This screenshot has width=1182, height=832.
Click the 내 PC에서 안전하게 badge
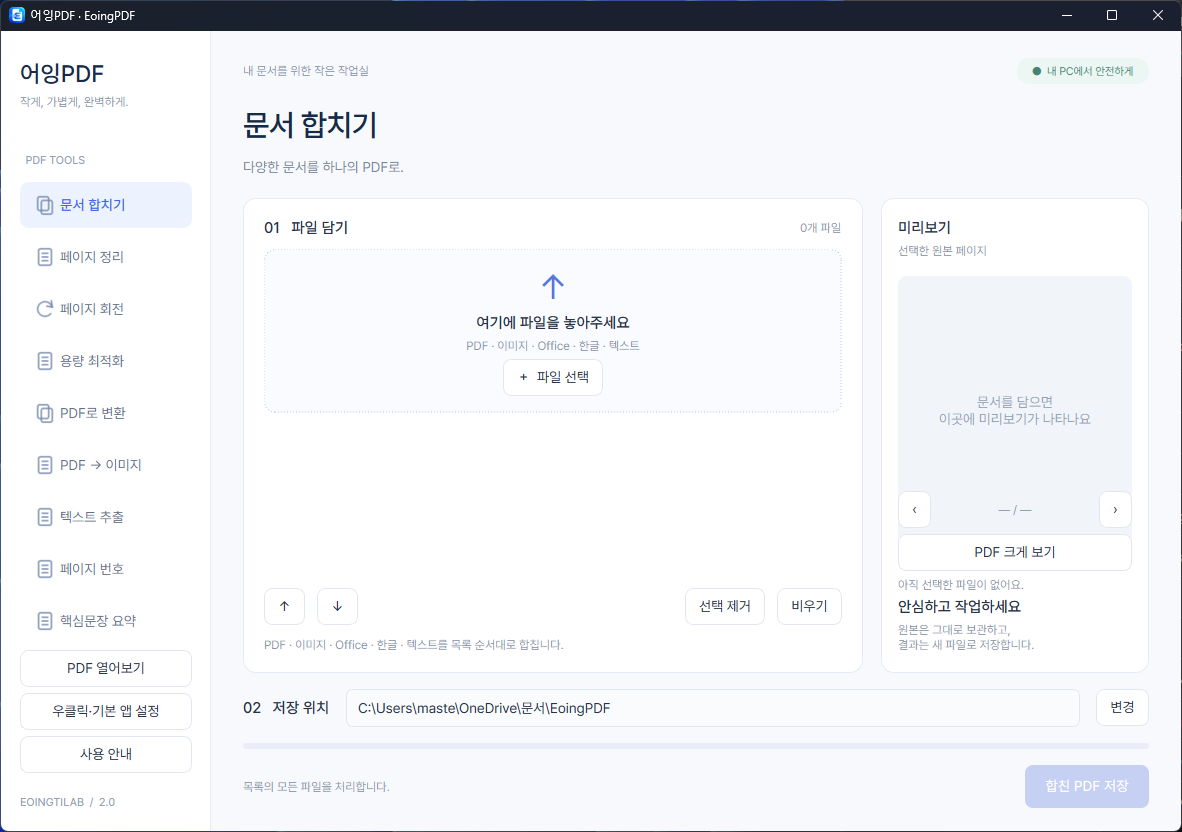coord(1082,71)
